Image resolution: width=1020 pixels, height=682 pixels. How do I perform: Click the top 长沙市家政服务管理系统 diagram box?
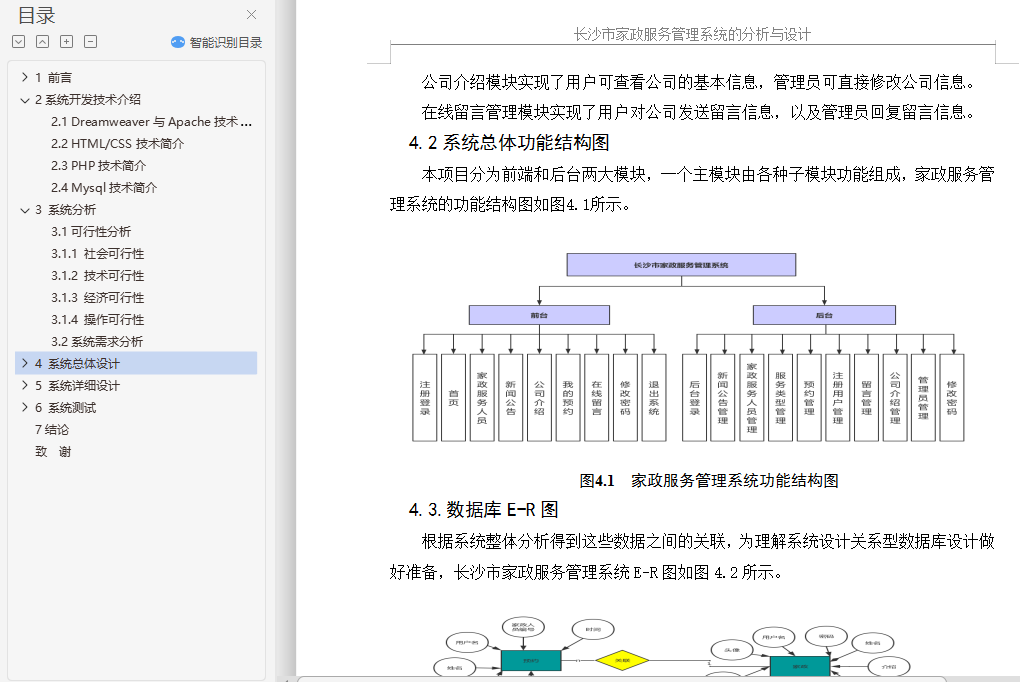(681, 265)
